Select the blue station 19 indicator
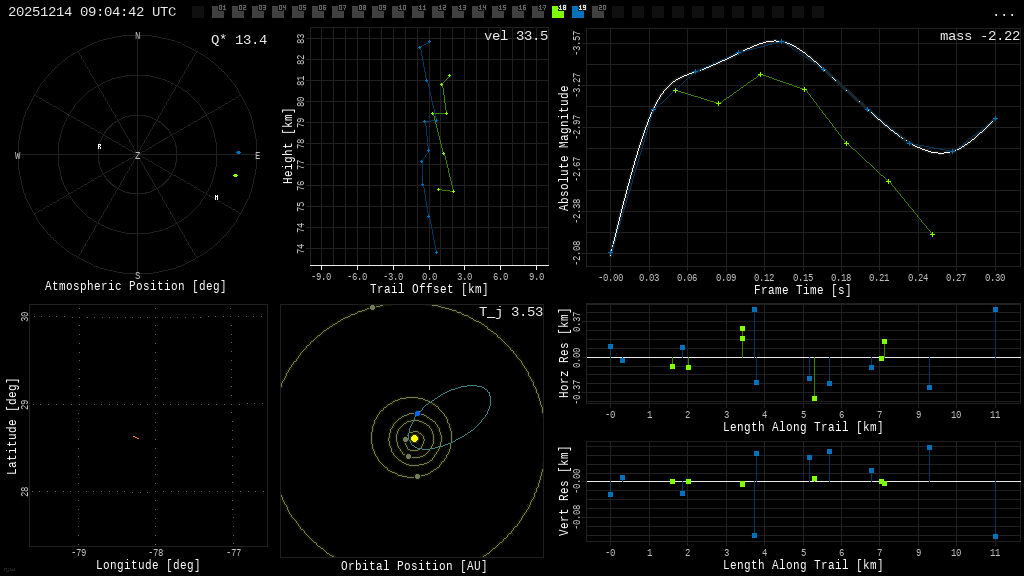1024x576 pixels. point(578,12)
